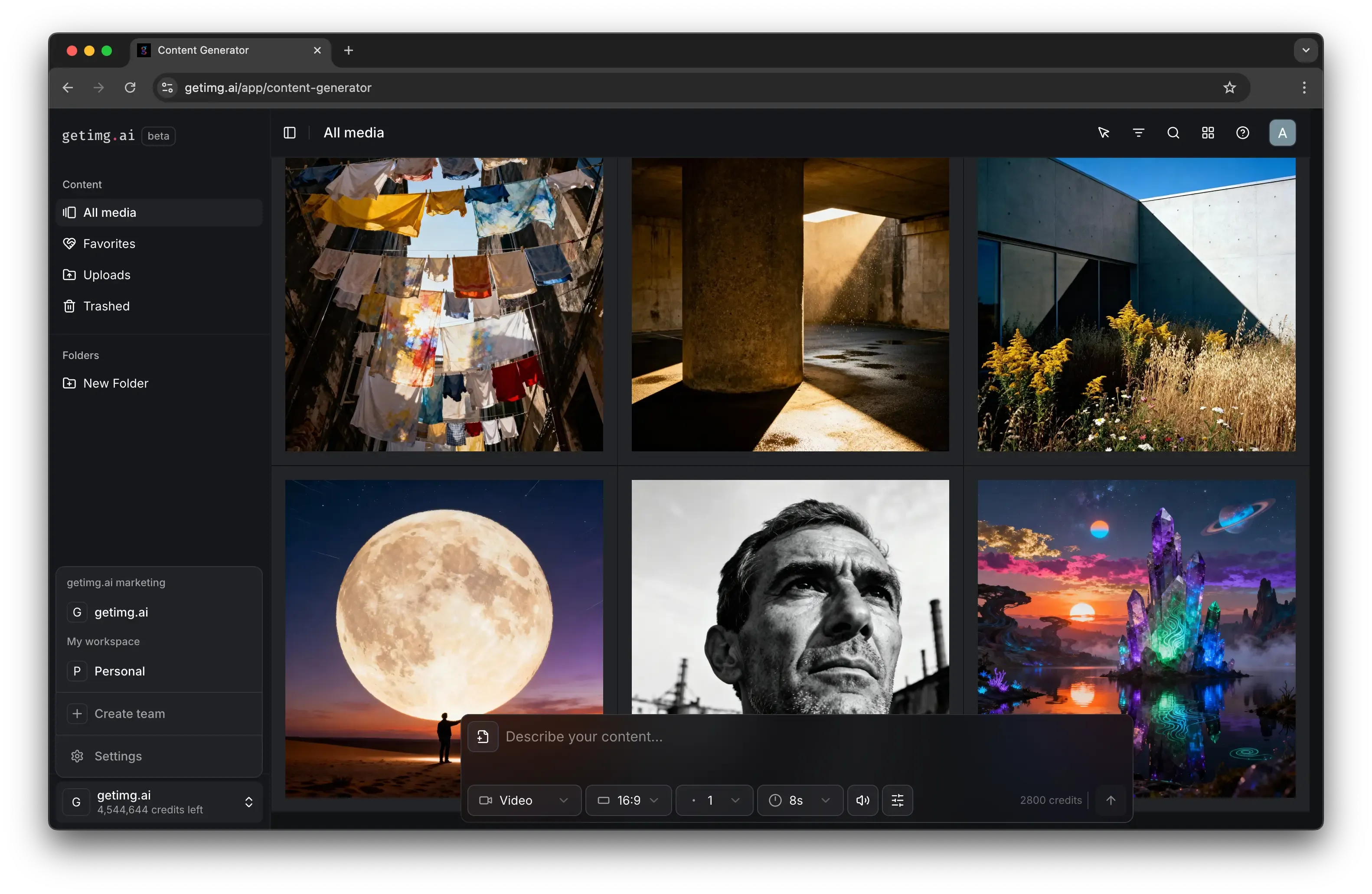Toggle audio for video generation
Image resolution: width=1372 pixels, height=894 pixels.
pyautogui.click(x=862, y=800)
